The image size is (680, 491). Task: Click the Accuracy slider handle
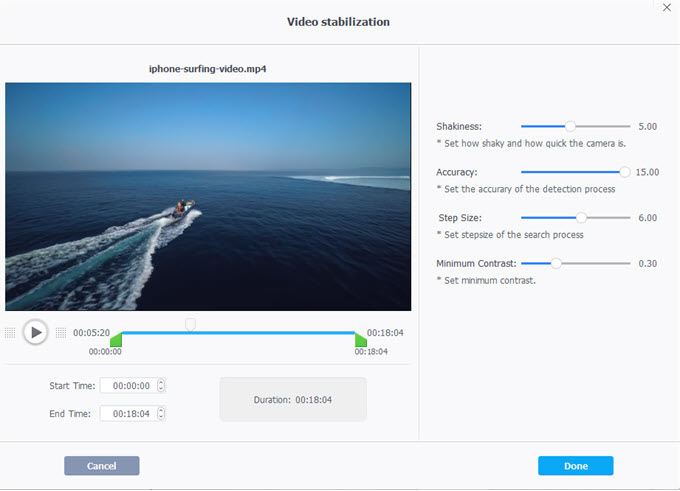[x=624, y=172]
